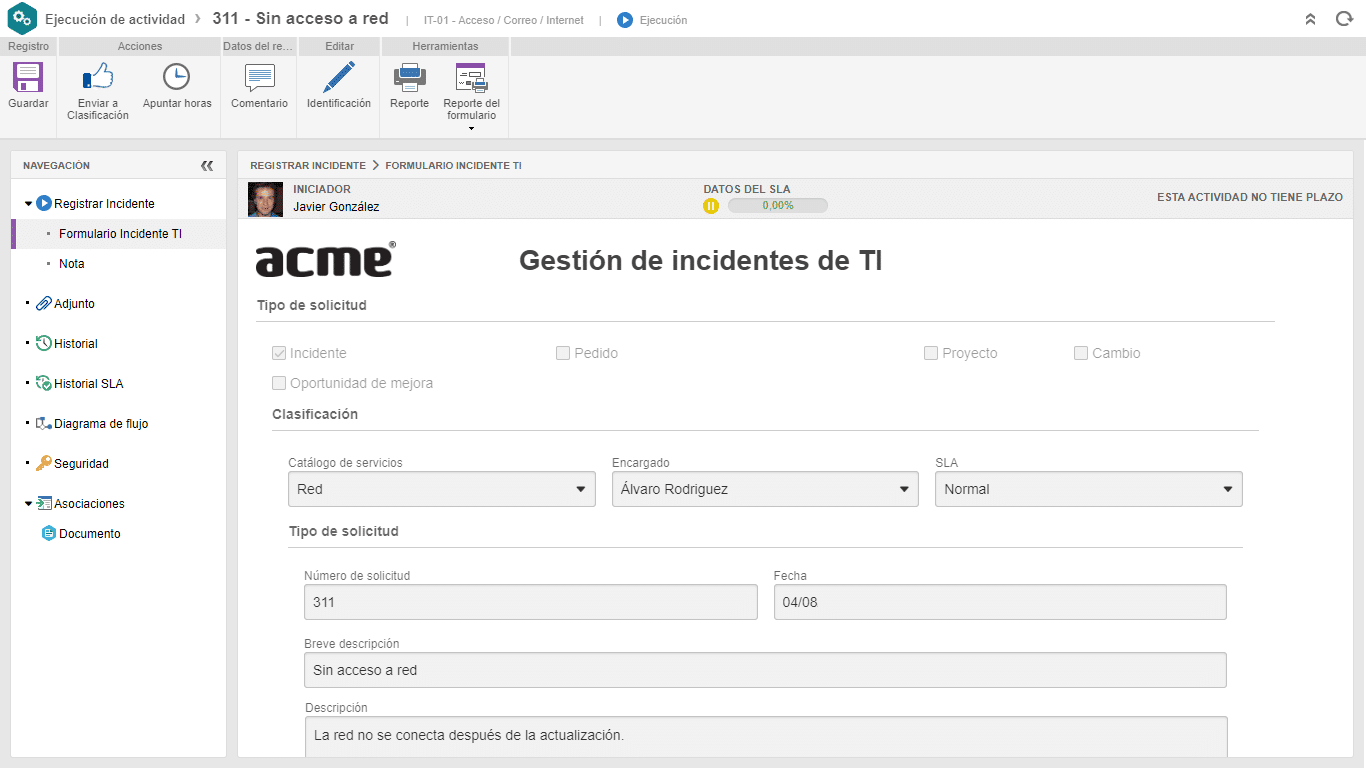Select Nota in navigation tree
The width and height of the screenshot is (1366, 768).
pyautogui.click(x=71, y=264)
